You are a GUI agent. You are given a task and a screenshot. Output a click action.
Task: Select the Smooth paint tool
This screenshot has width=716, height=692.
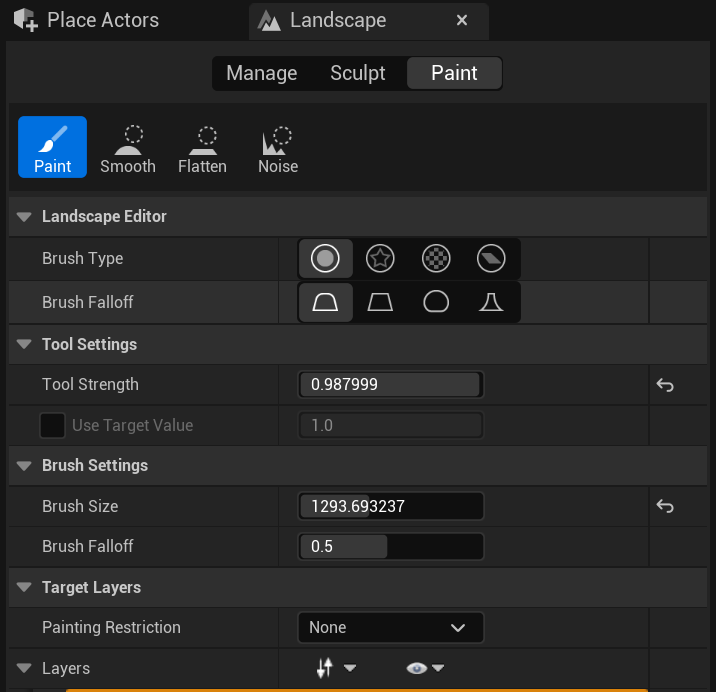128,148
